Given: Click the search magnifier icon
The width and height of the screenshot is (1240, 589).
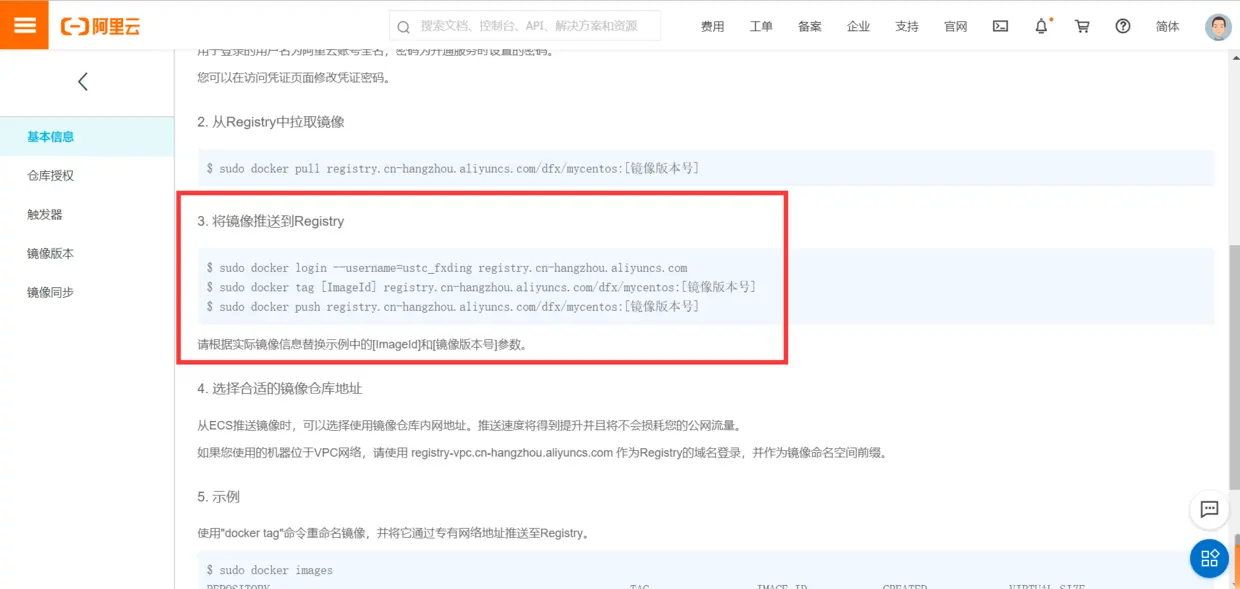Looking at the screenshot, I should 402,26.
